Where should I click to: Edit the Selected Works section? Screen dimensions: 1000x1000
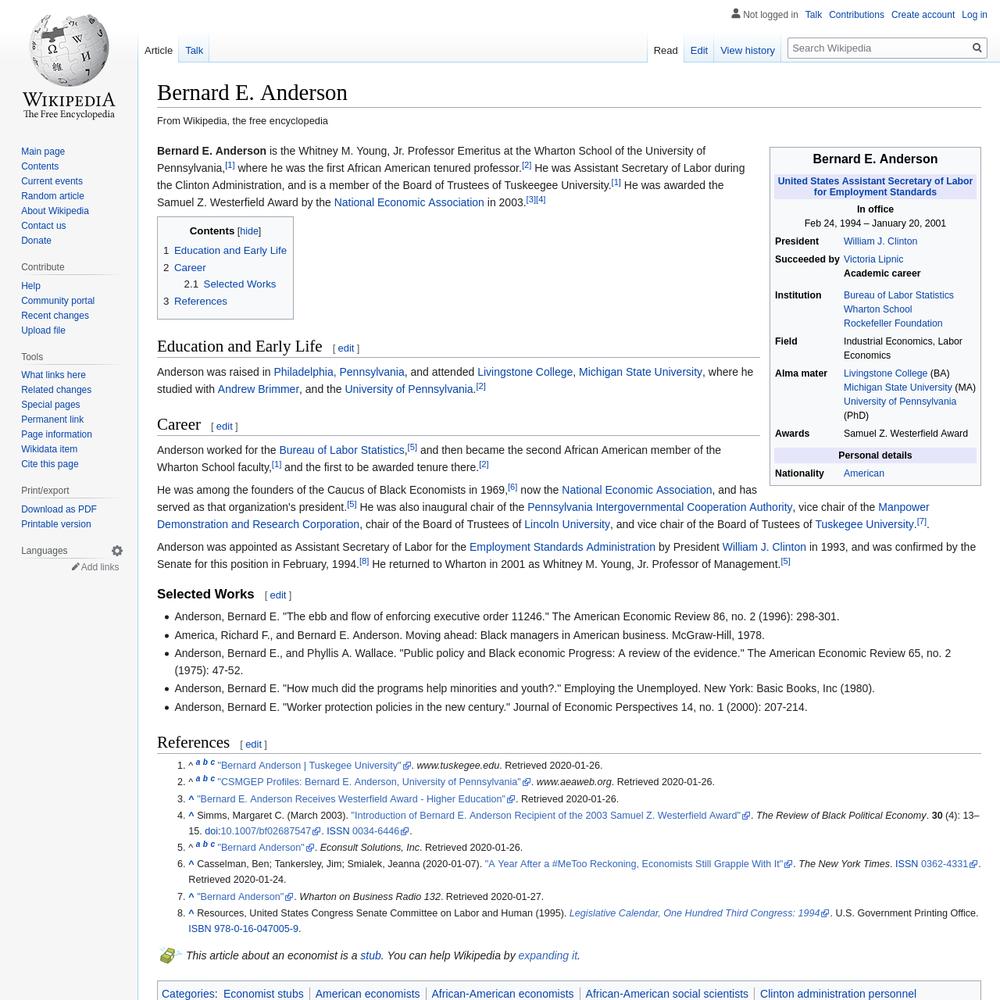tap(278, 595)
